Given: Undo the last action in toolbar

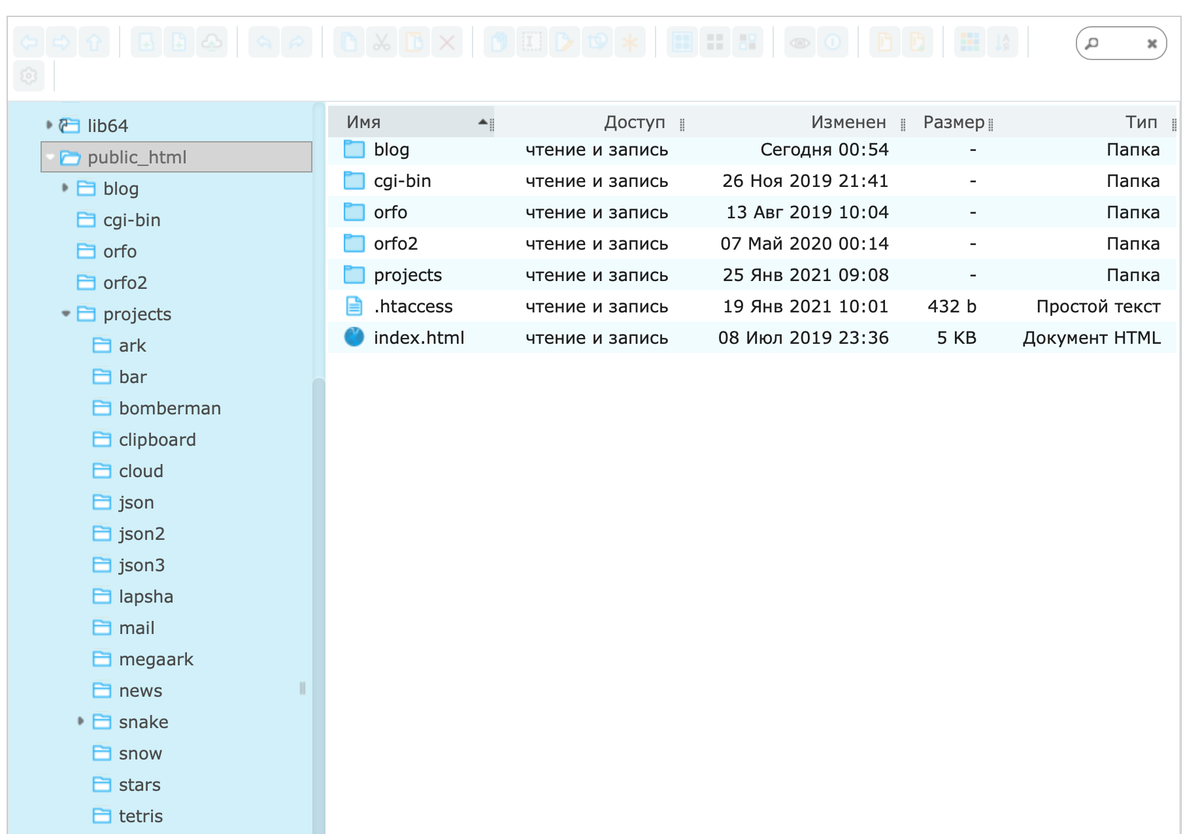Looking at the screenshot, I should [x=264, y=43].
